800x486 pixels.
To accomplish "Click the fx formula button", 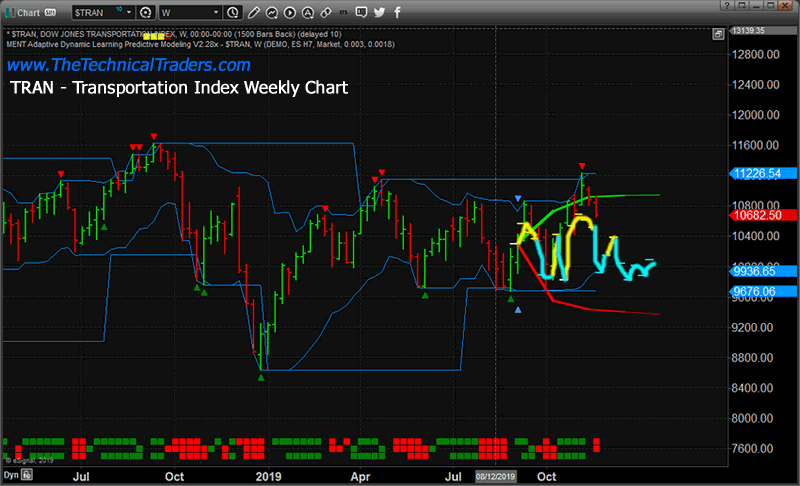I will click(x=27, y=475).
